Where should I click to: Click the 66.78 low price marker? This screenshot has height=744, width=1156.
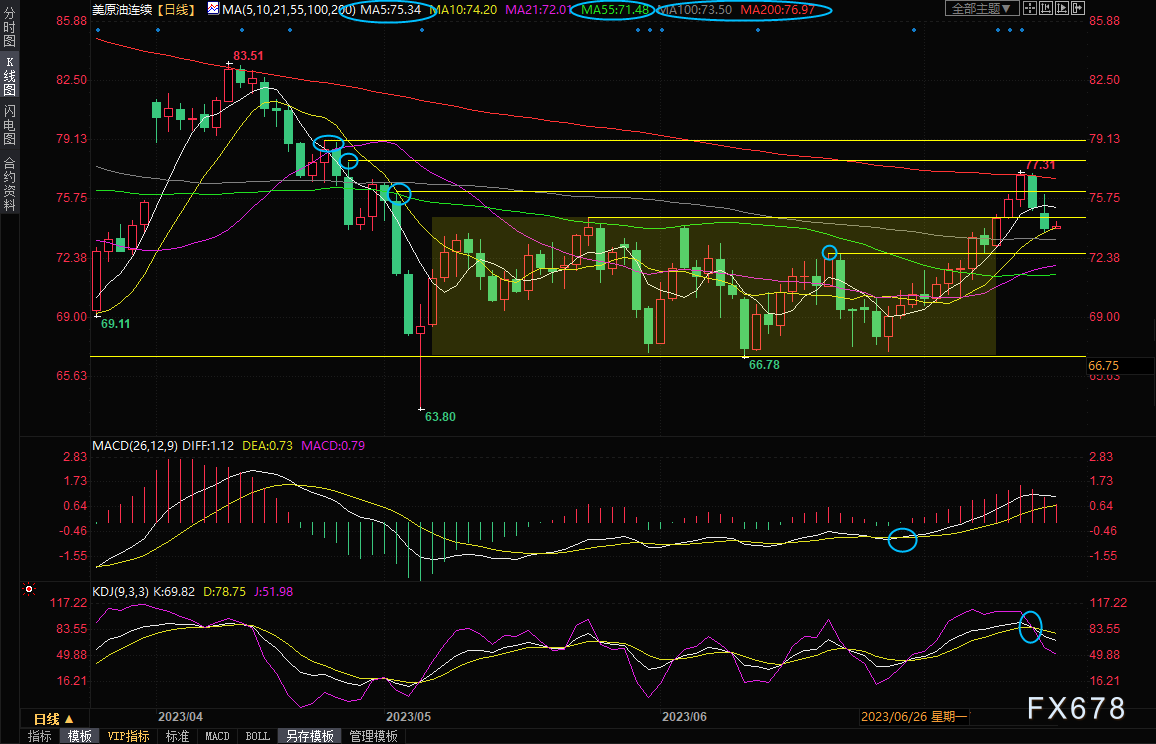pos(765,365)
